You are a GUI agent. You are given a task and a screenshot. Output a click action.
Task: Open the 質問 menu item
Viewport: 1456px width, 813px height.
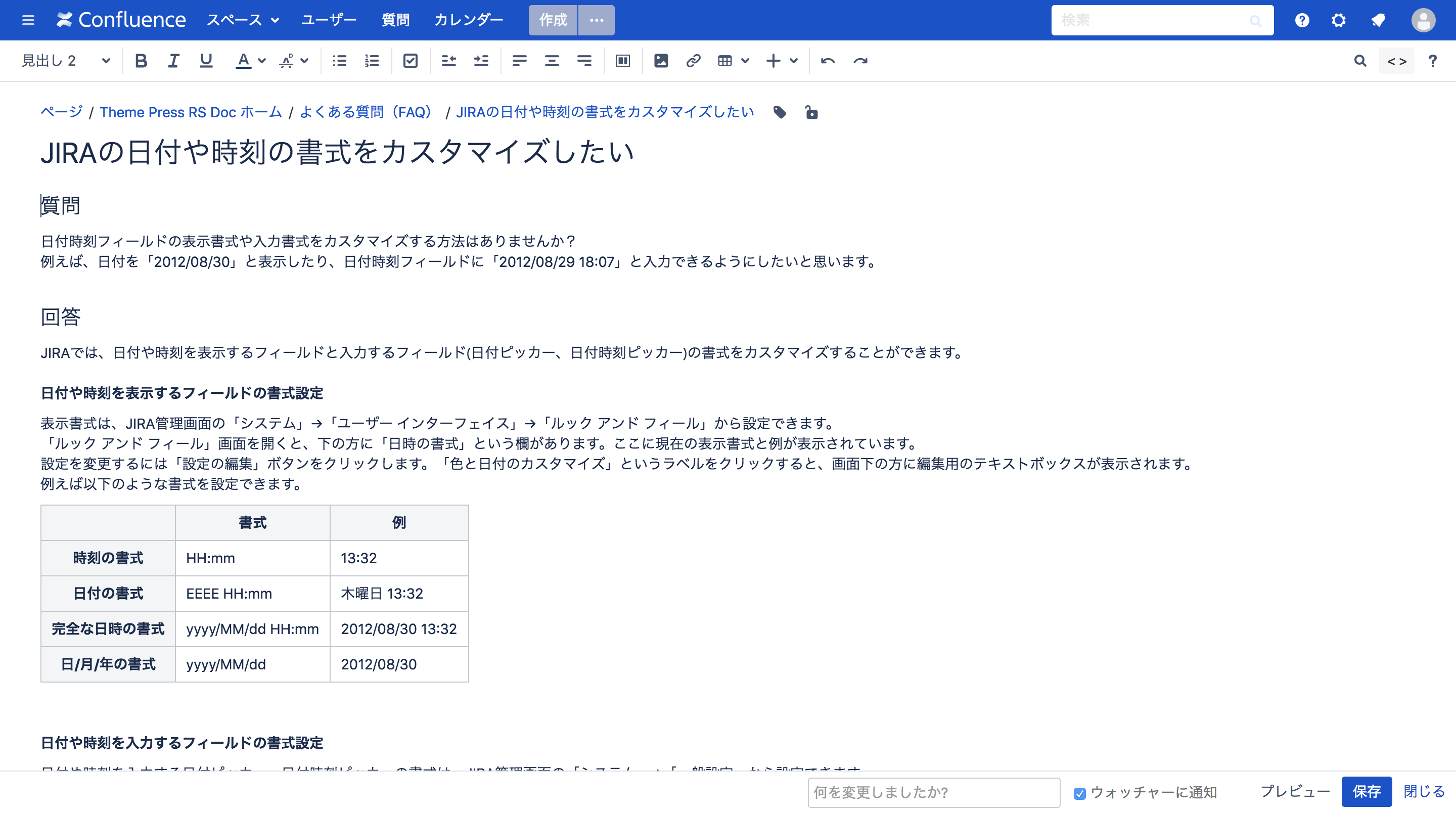click(396, 20)
